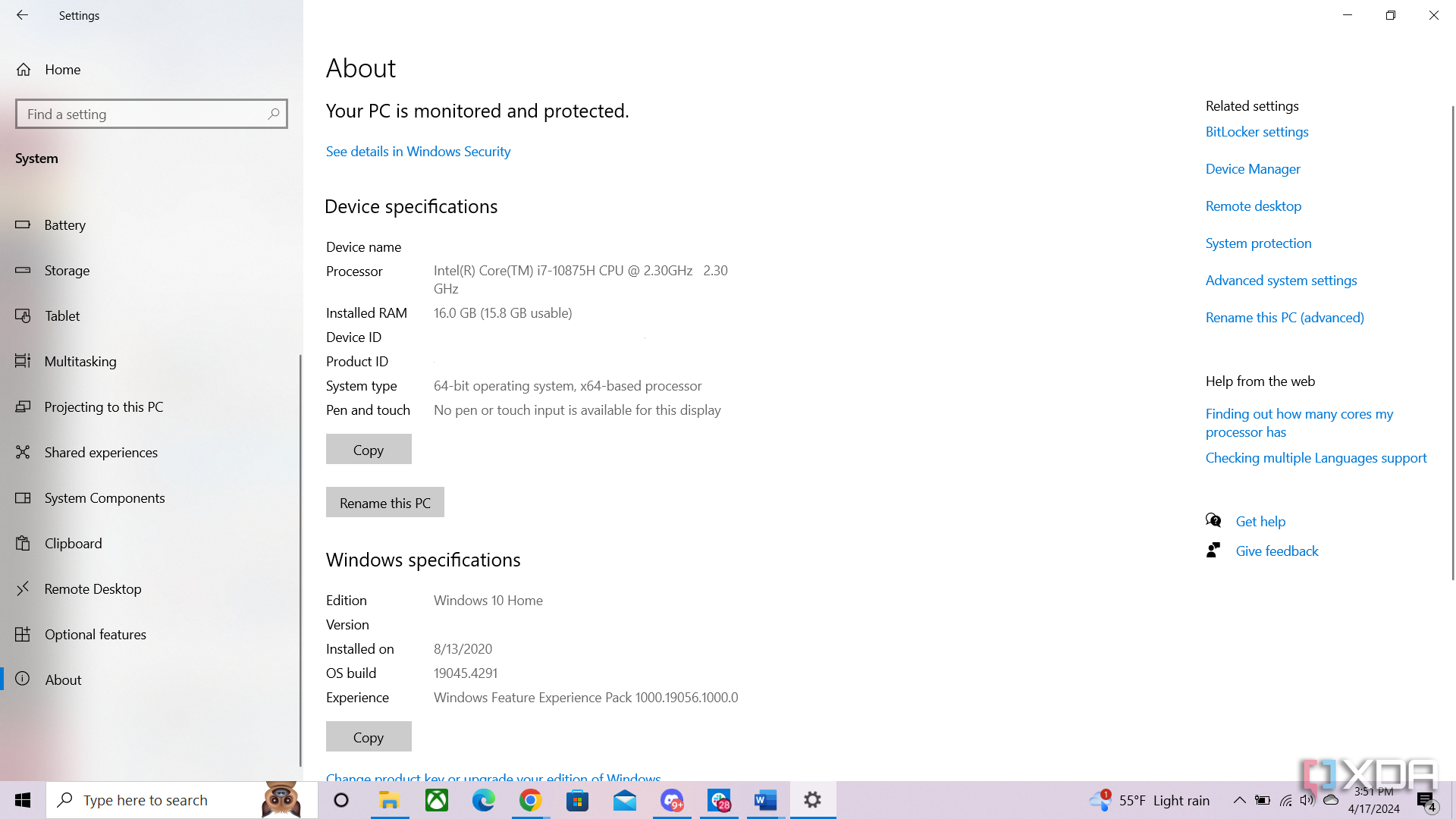Click the Xbox app icon in taskbar

pyautogui.click(x=435, y=799)
